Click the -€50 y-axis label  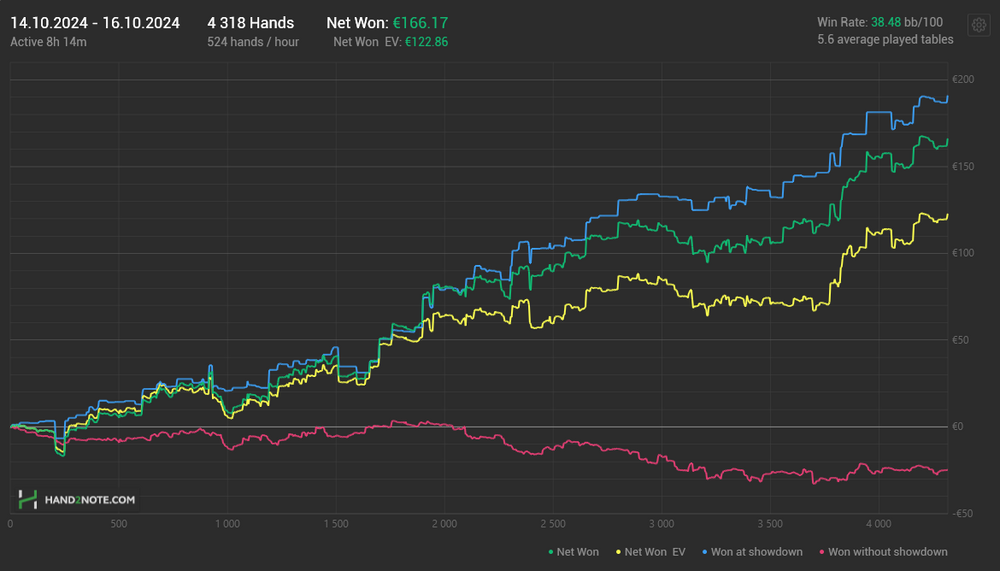point(962,514)
